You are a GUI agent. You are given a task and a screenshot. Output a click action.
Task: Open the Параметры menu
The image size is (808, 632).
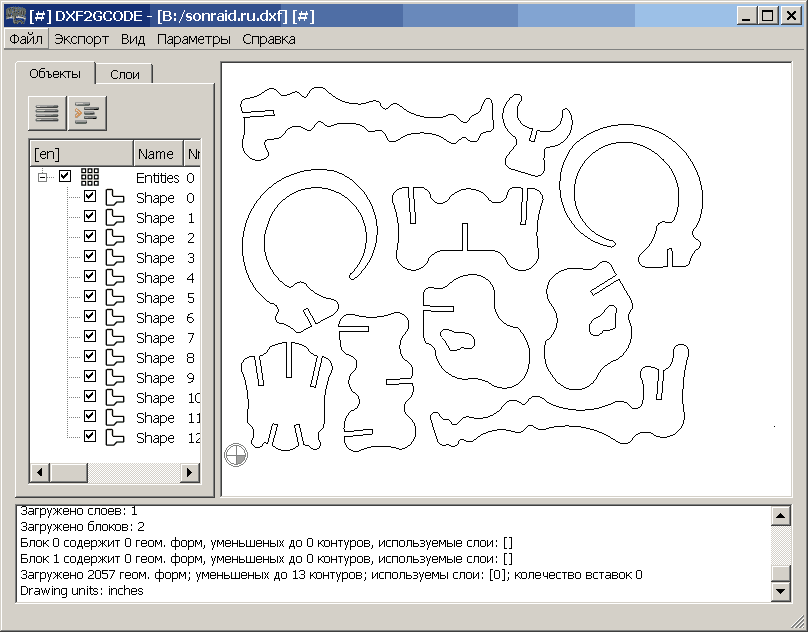pyautogui.click(x=193, y=39)
